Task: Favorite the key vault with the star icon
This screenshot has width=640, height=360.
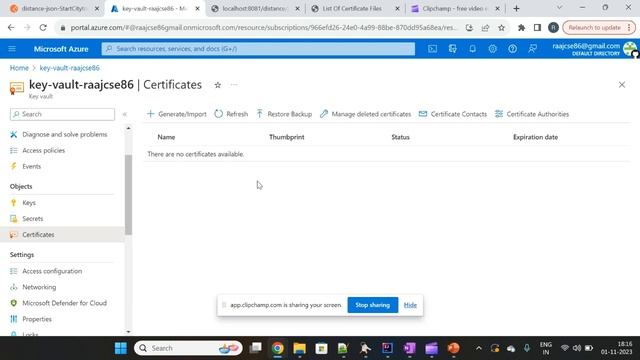Action: (x=218, y=85)
